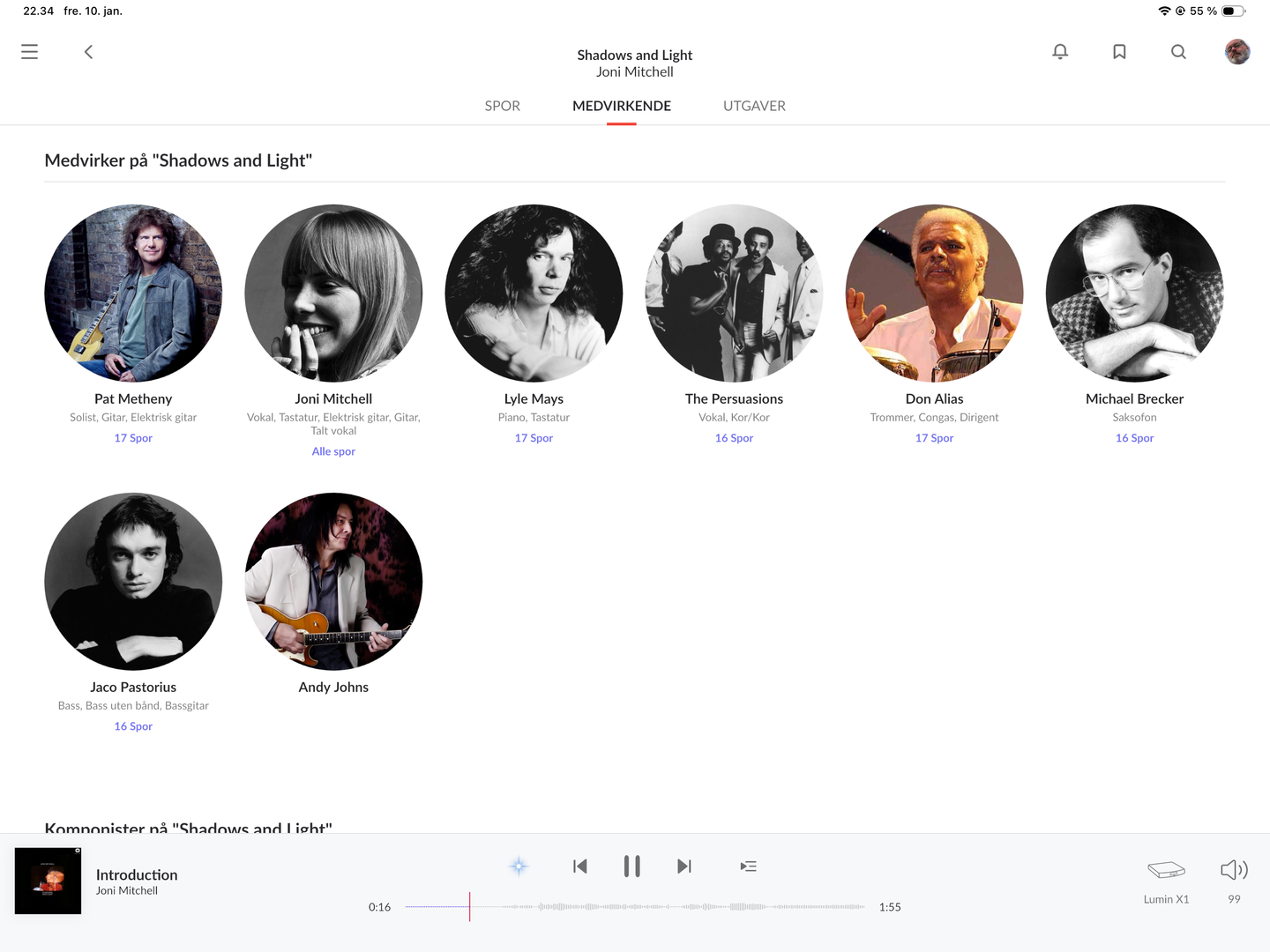The width and height of the screenshot is (1270, 952).
Task: Open Don Alias' 17 Spor link
Action: coord(934,438)
